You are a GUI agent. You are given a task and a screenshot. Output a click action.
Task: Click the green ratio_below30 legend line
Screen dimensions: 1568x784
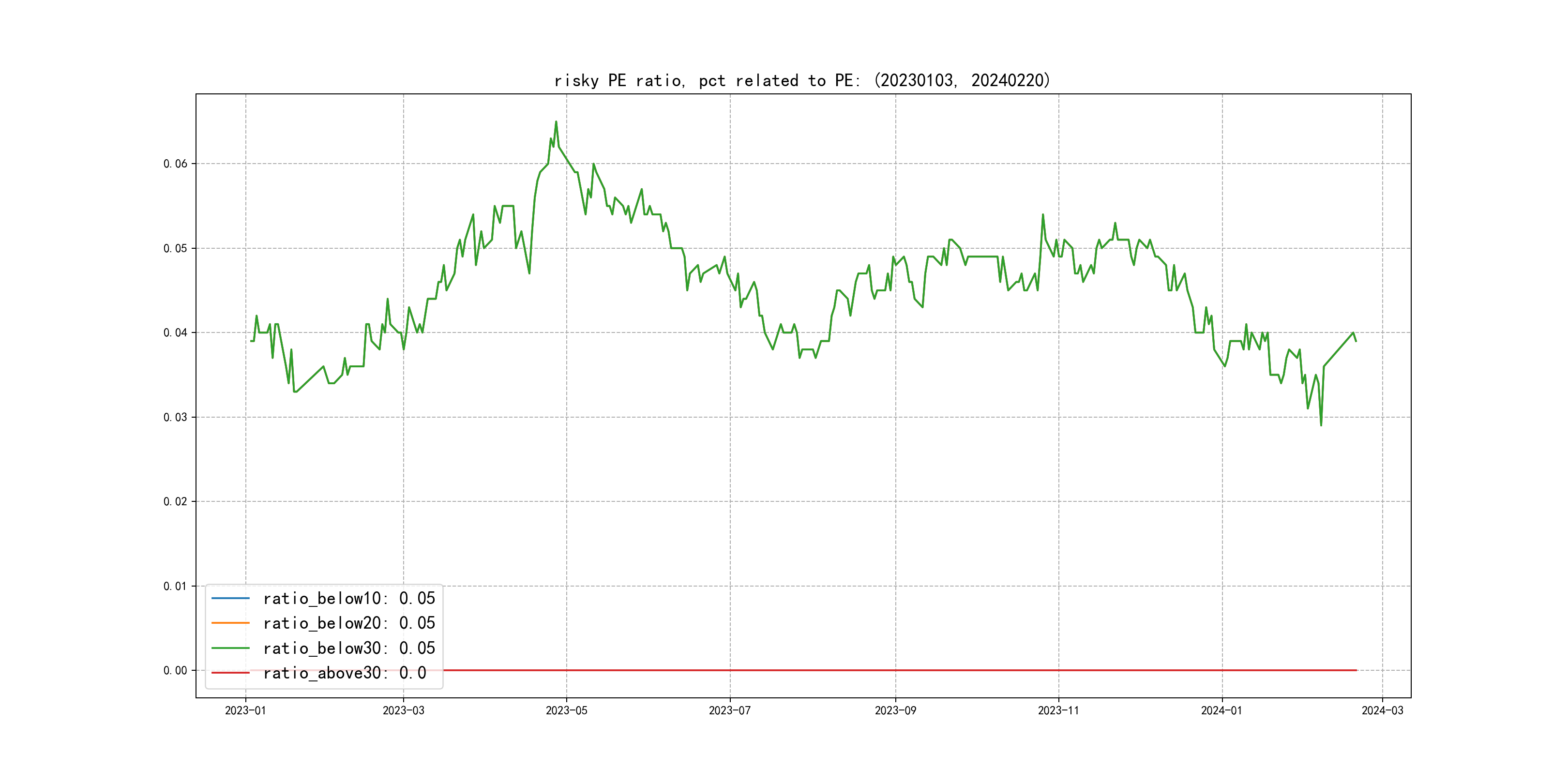(x=230, y=648)
